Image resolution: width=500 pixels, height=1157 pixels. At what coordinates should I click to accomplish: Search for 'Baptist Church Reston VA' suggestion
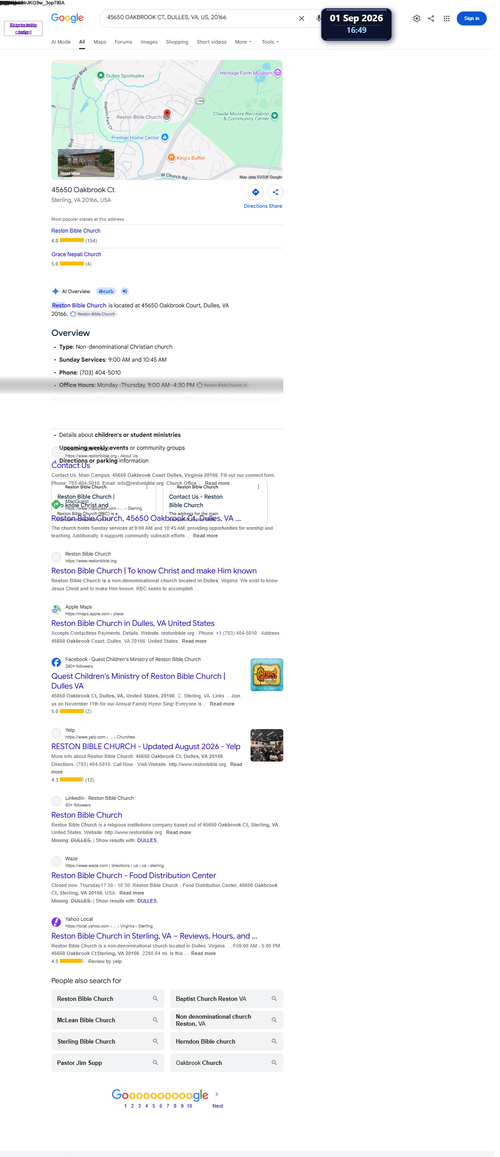coord(226,998)
